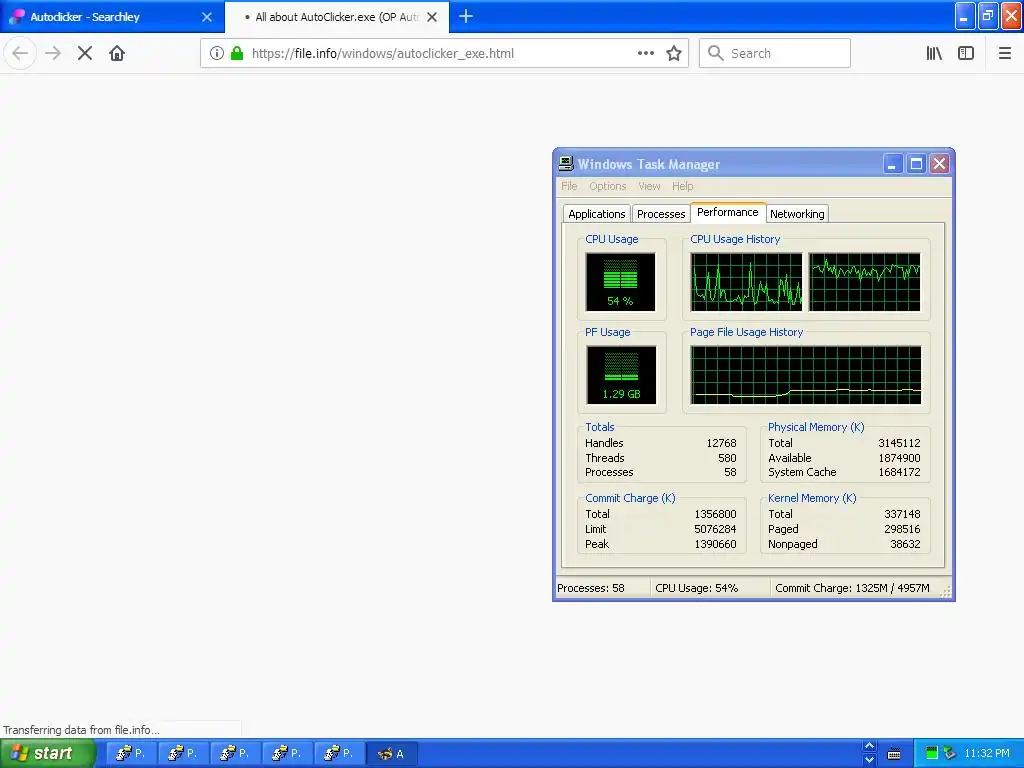Click the keyboard icon in the taskbar

point(894,754)
